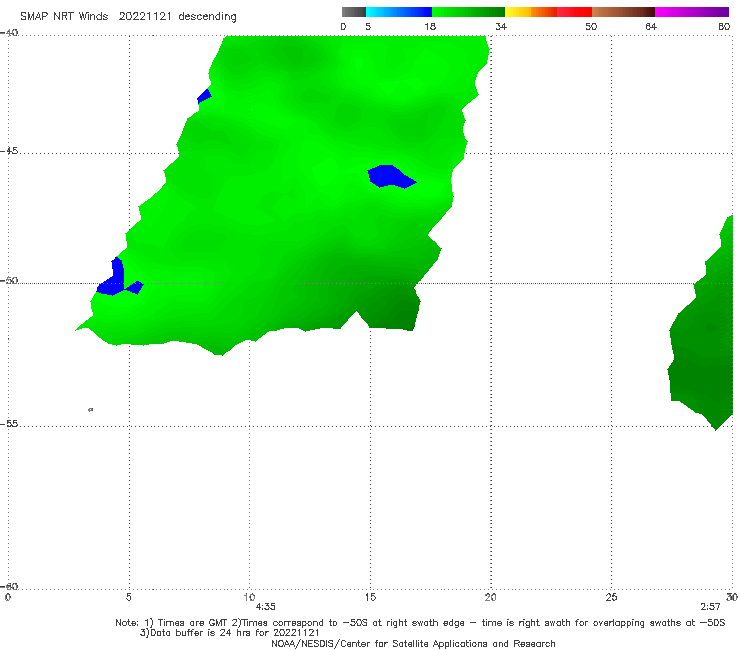
Task: Click the swath time label '4:35'
Action: tap(265, 607)
